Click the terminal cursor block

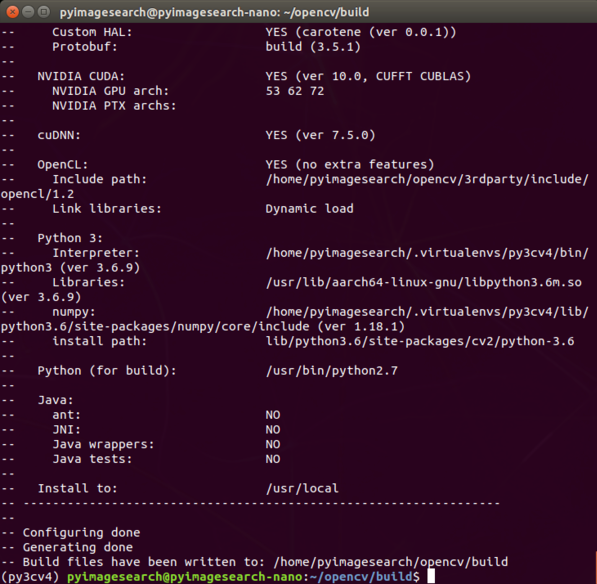pos(431,576)
